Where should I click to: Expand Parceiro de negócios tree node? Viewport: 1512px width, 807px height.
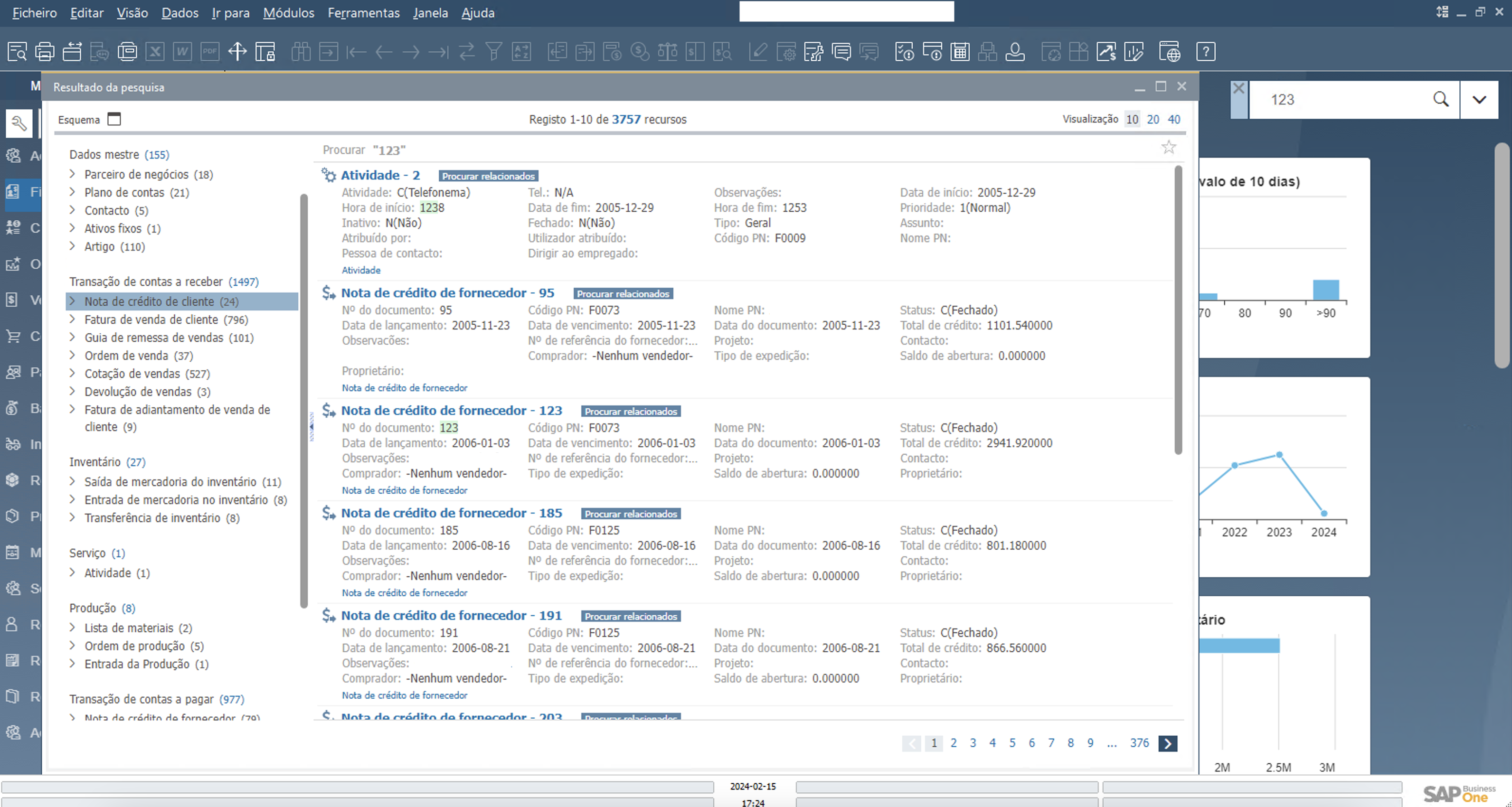click(x=72, y=174)
